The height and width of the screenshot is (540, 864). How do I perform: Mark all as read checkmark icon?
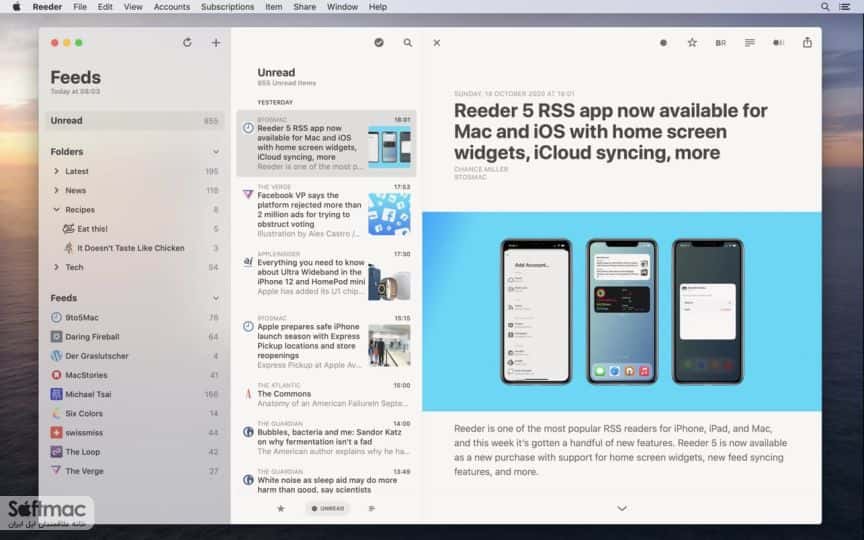(379, 42)
